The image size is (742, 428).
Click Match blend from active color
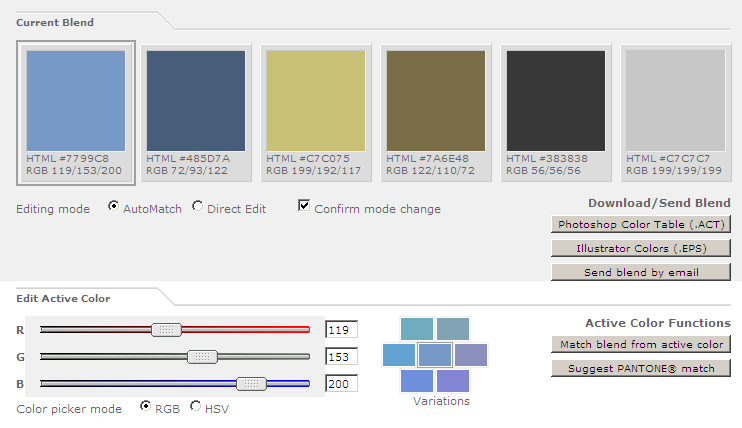pos(641,344)
